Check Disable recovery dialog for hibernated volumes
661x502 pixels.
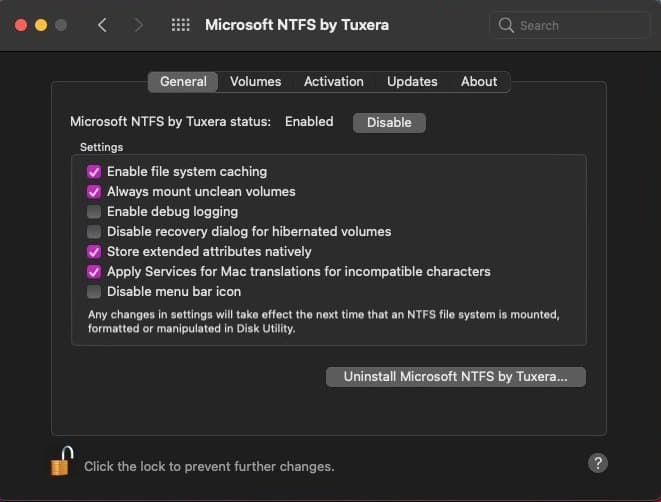94,232
